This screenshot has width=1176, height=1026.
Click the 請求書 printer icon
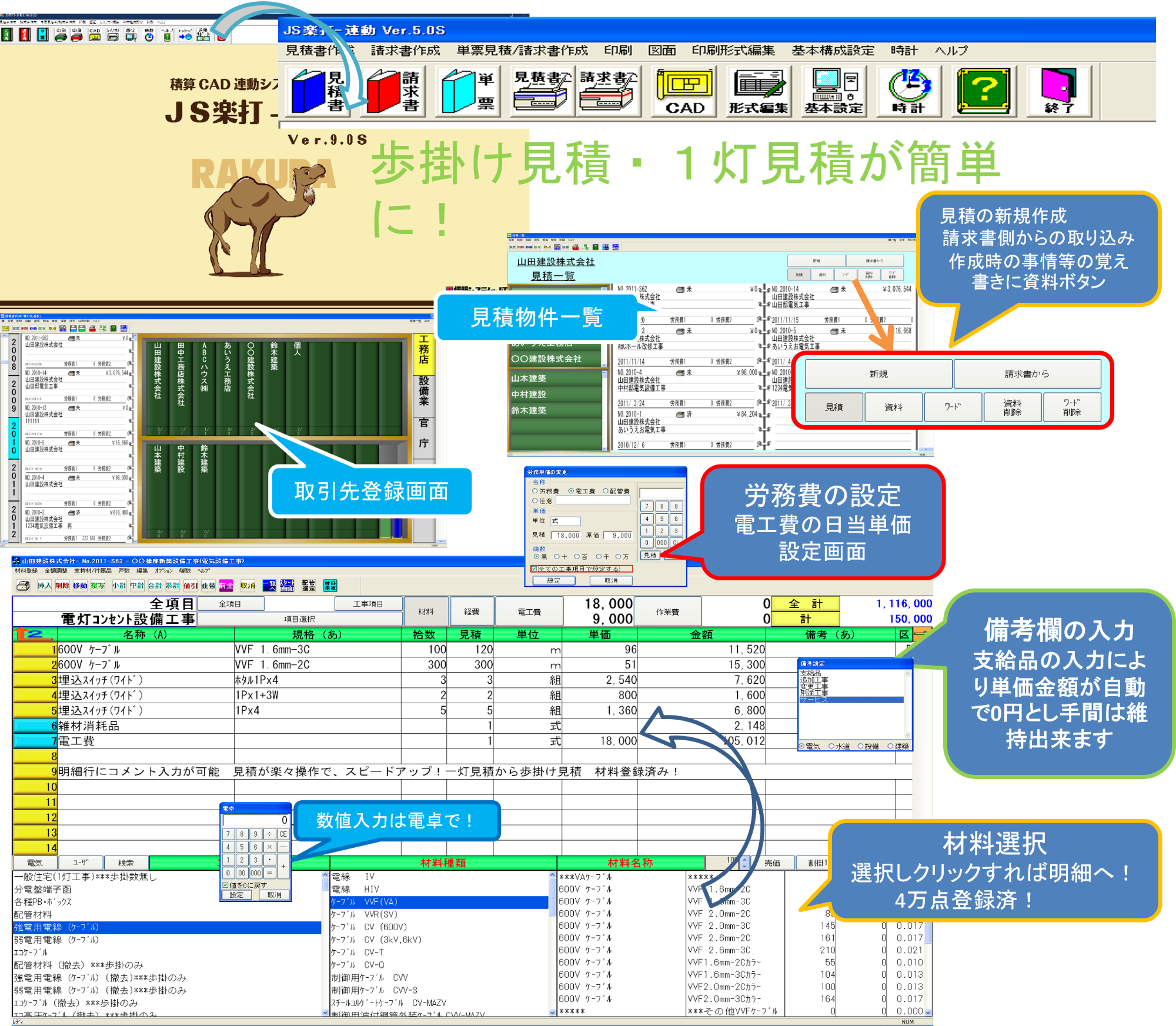click(x=609, y=91)
